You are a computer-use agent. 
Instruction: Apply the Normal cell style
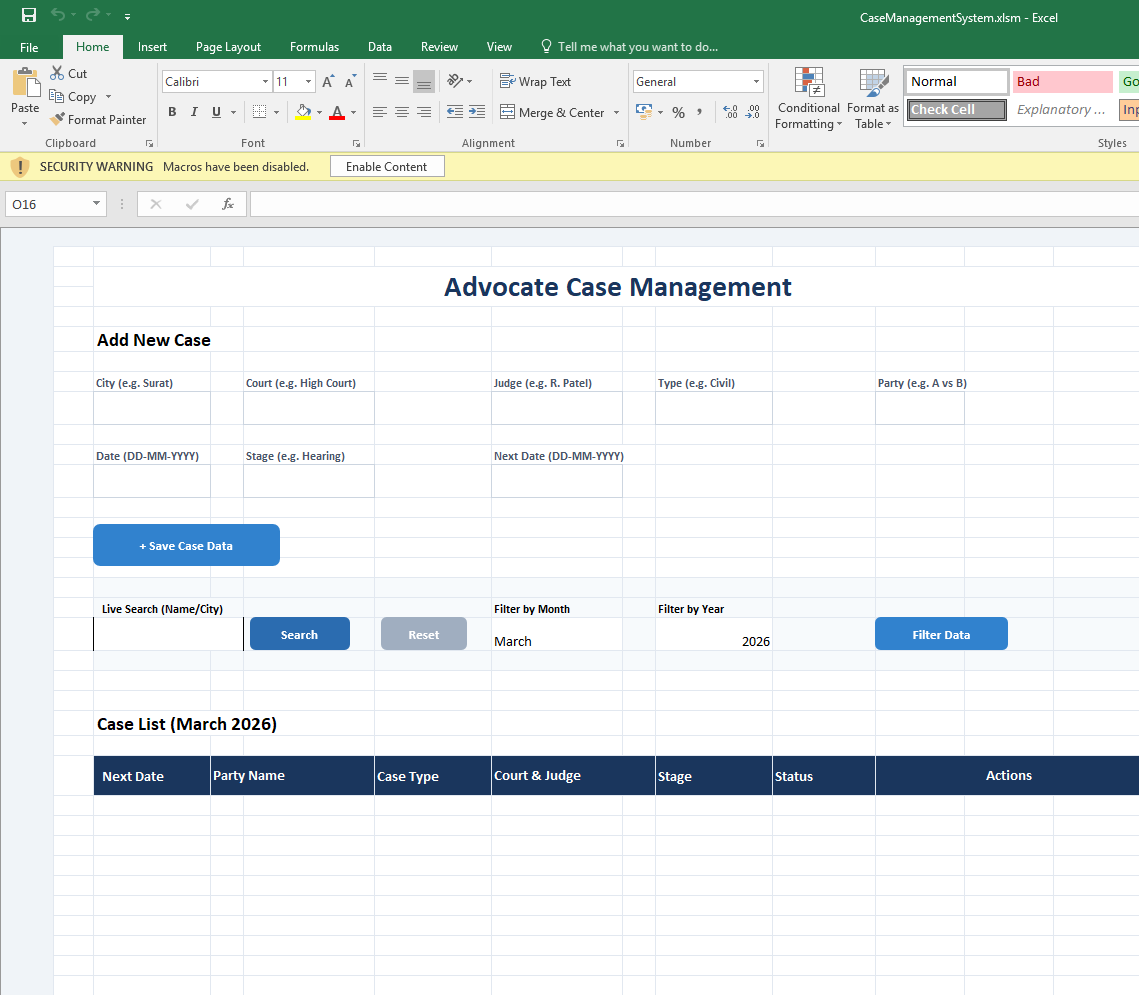pos(957,81)
